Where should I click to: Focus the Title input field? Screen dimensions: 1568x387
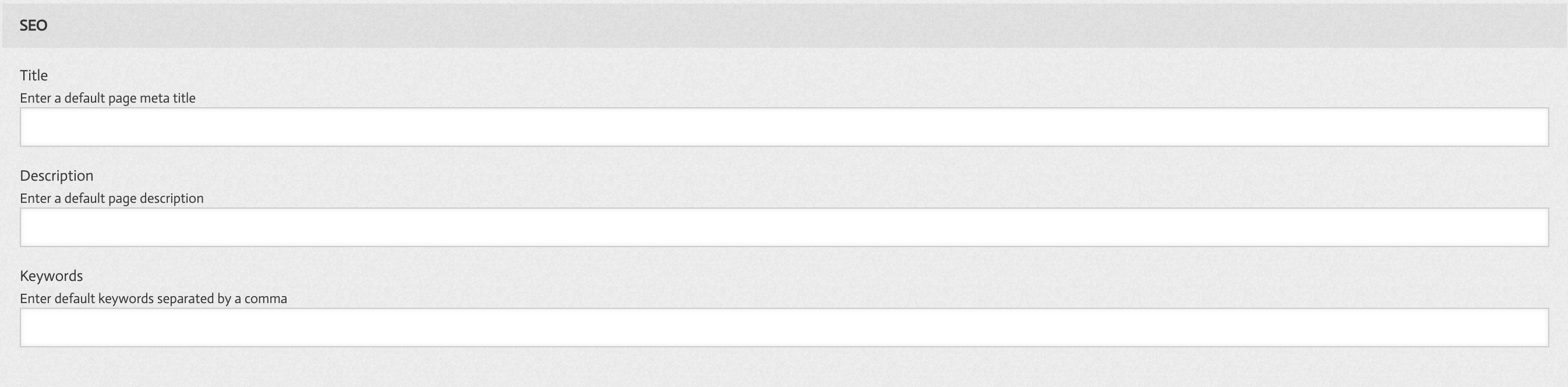(784, 128)
